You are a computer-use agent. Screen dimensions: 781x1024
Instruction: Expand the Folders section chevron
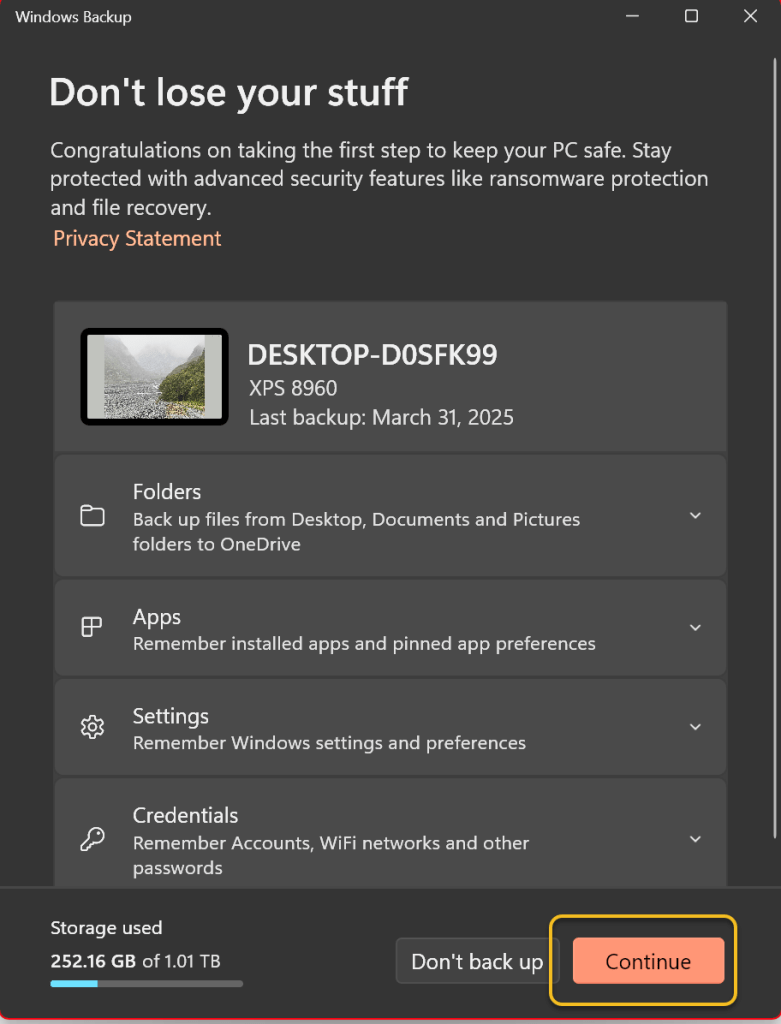click(695, 516)
